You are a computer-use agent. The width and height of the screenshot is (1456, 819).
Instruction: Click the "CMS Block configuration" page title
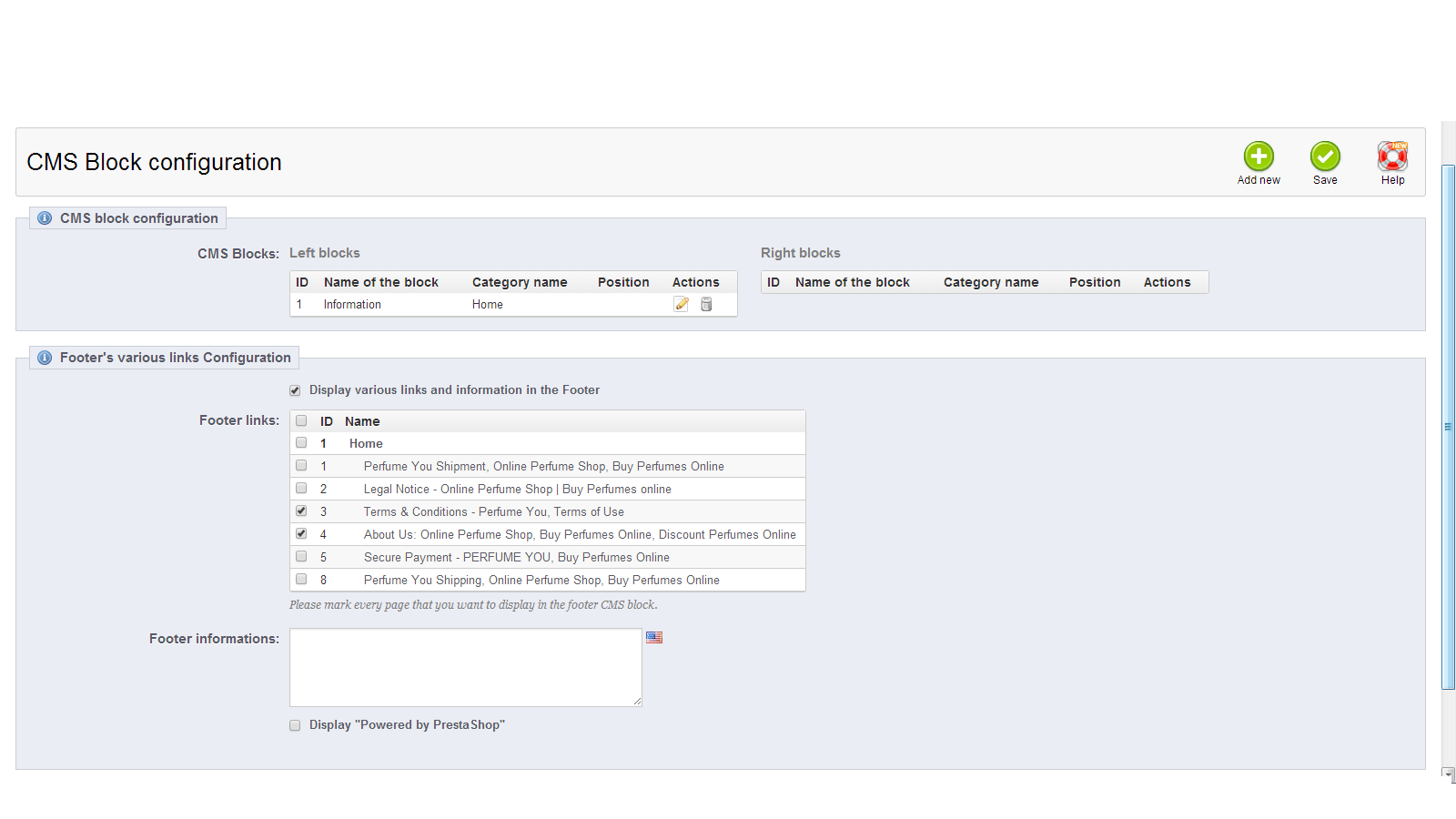pos(154,162)
